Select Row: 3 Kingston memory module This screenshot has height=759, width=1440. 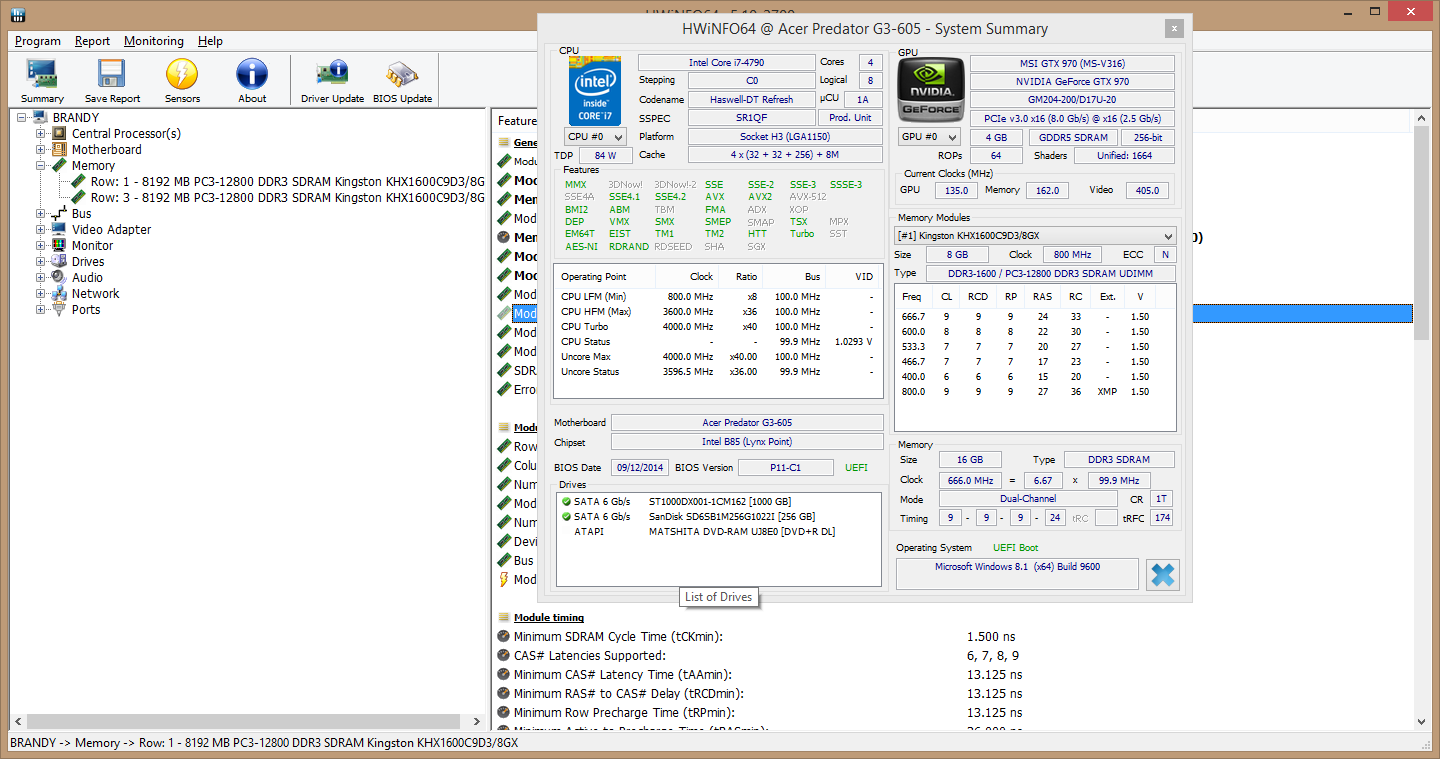tap(288, 198)
